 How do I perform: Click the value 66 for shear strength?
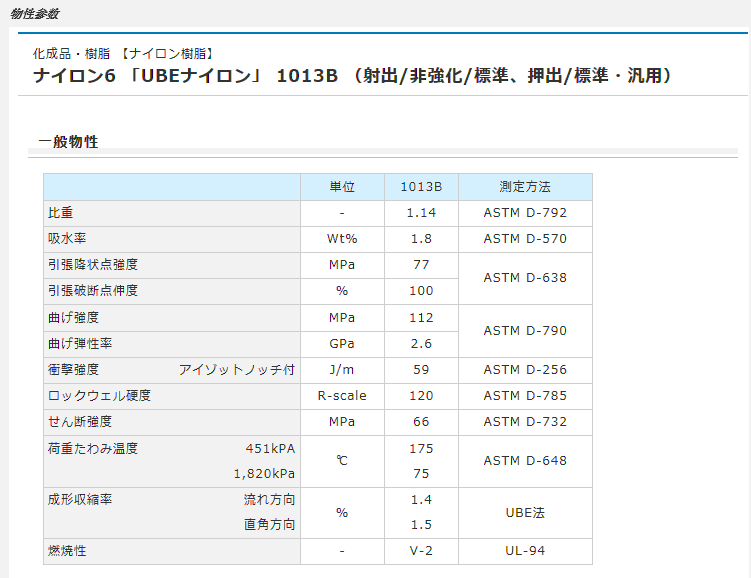(421, 421)
